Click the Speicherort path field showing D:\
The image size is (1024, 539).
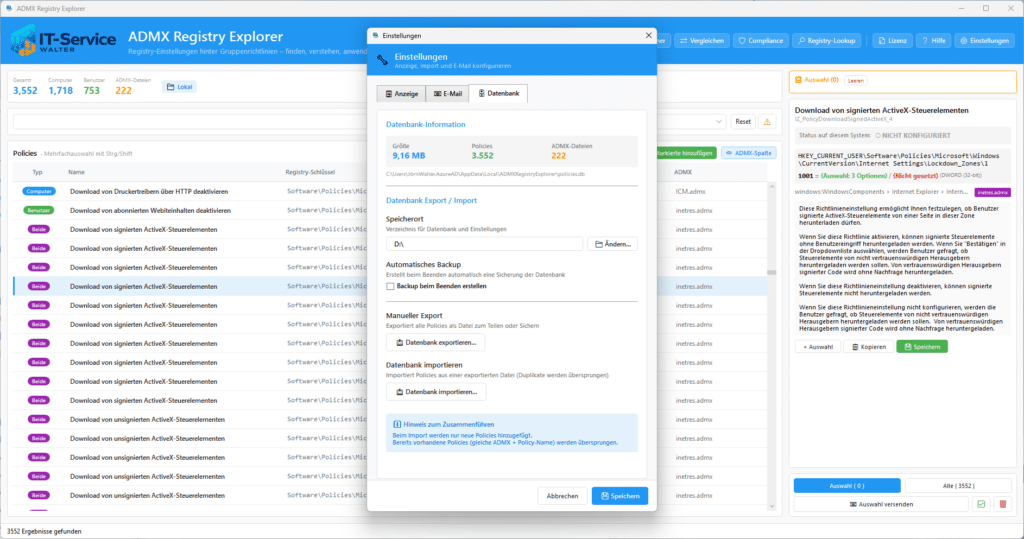coord(484,244)
